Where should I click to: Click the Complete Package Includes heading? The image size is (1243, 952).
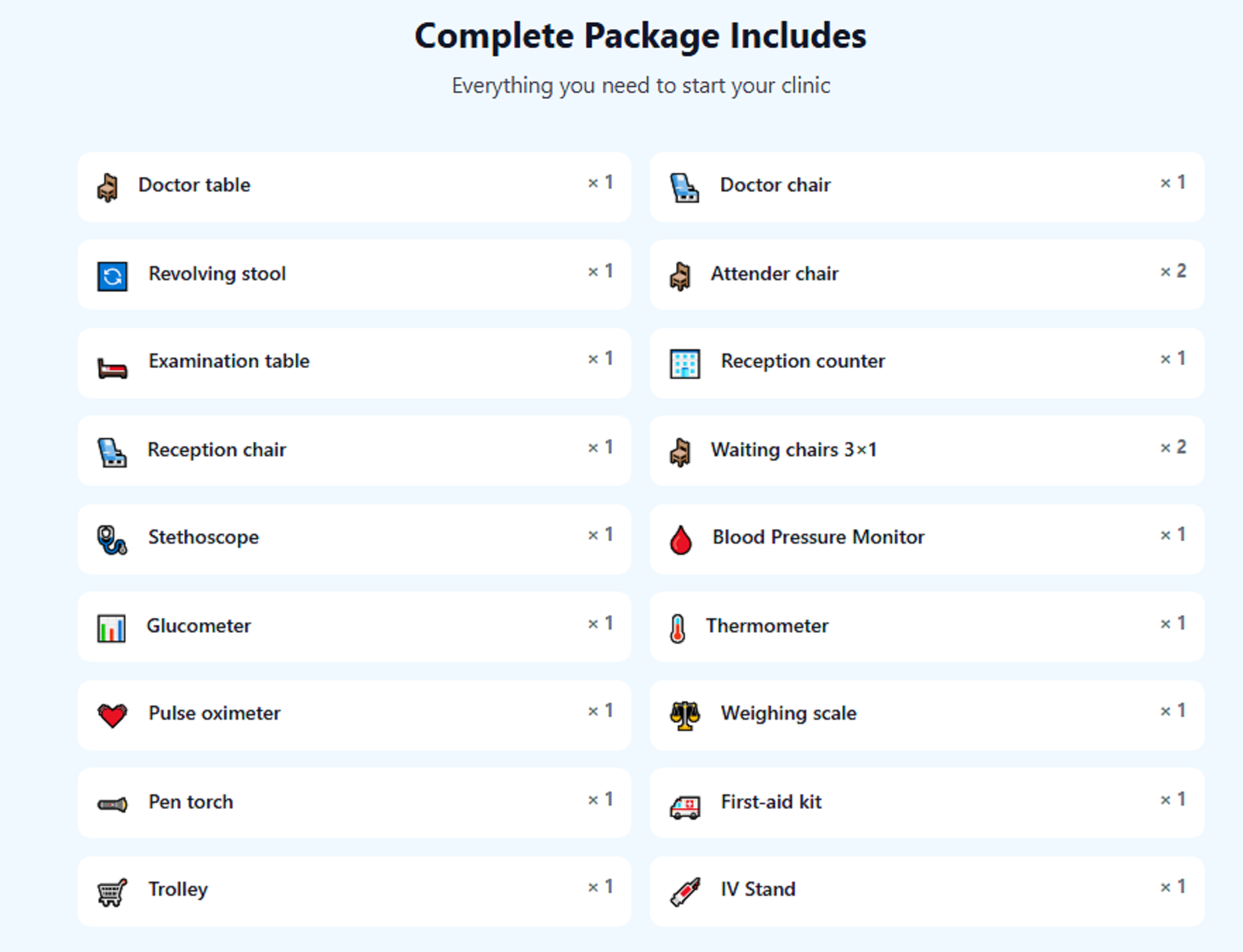[640, 35]
